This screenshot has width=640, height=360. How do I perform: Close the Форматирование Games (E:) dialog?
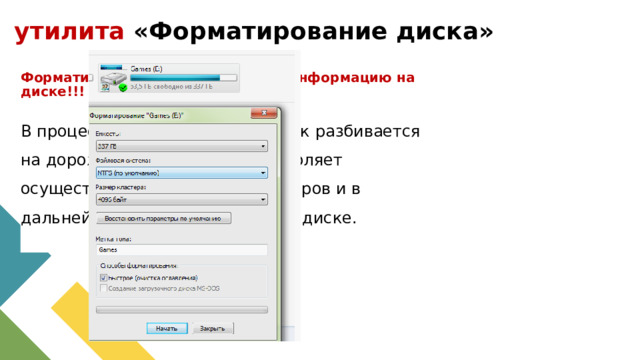click(264, 113)
